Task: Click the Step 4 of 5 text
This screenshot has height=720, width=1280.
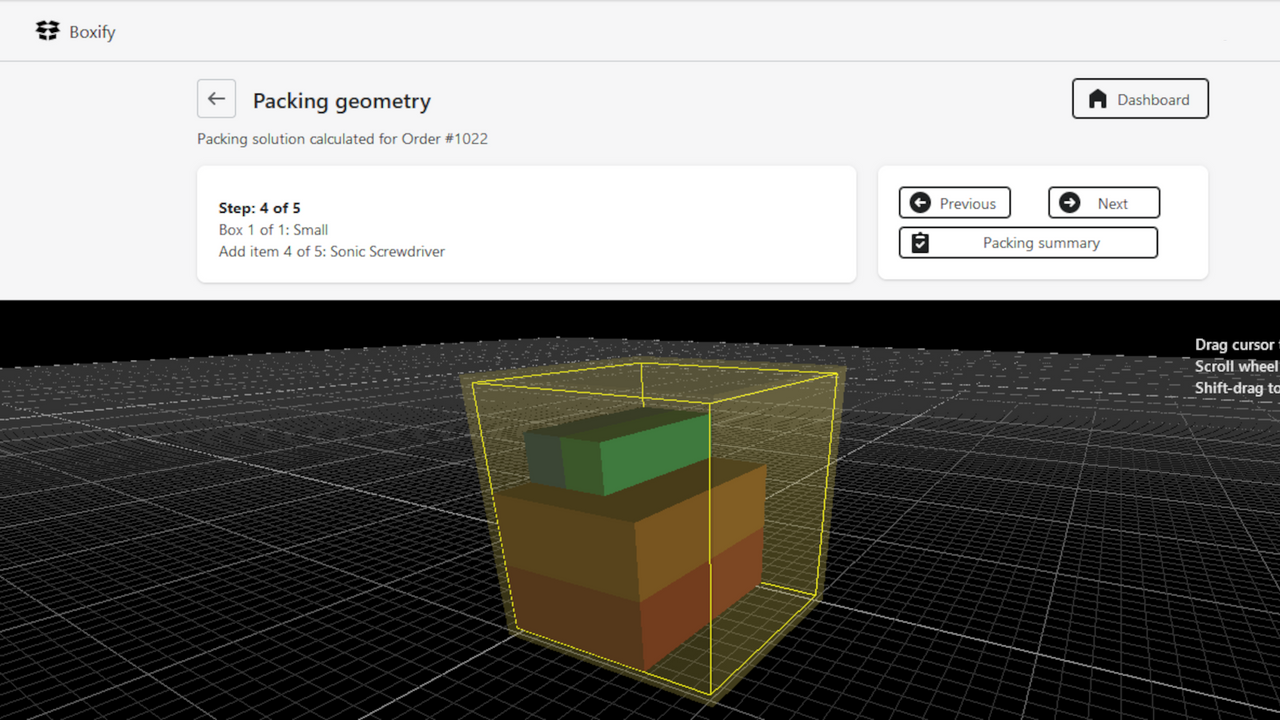Action: click(x=259, y=207)
